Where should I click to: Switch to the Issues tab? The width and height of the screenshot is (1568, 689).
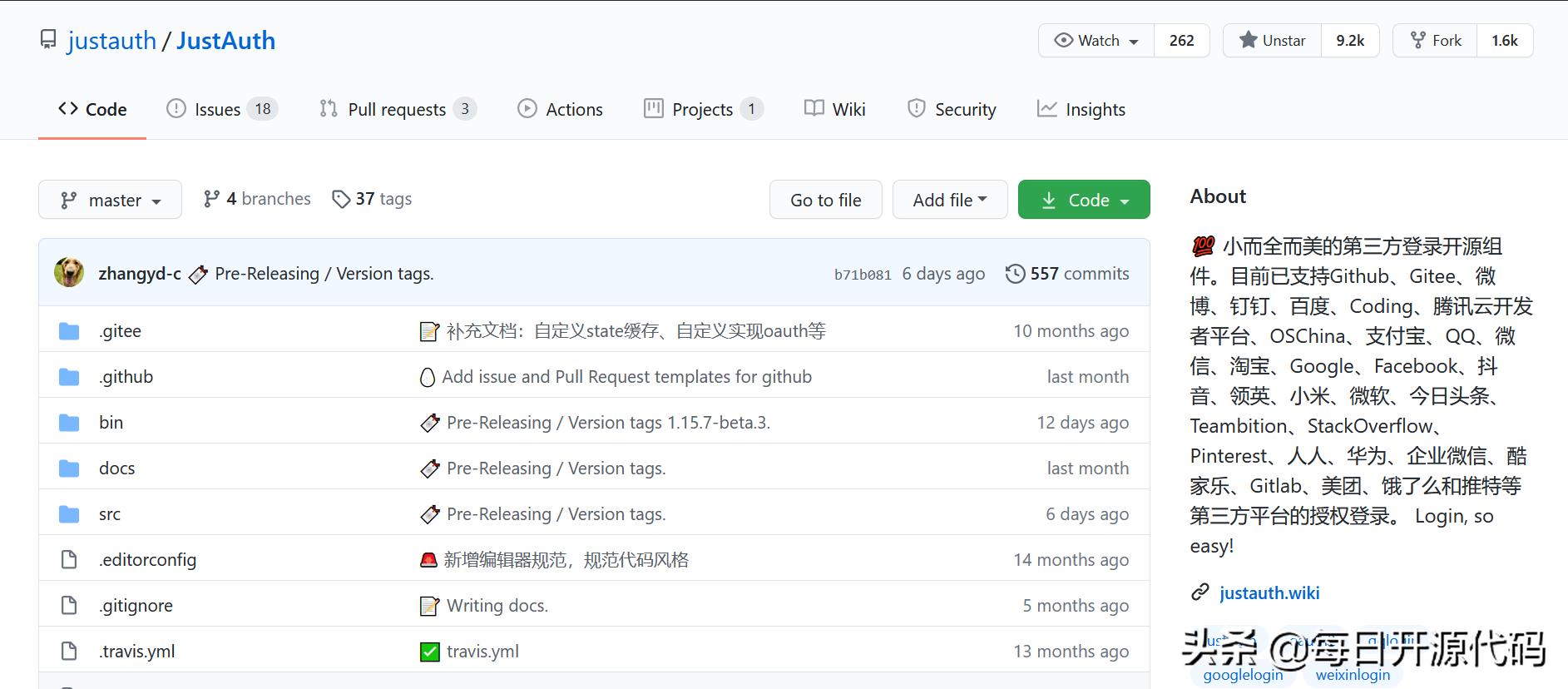click(222, 109)
